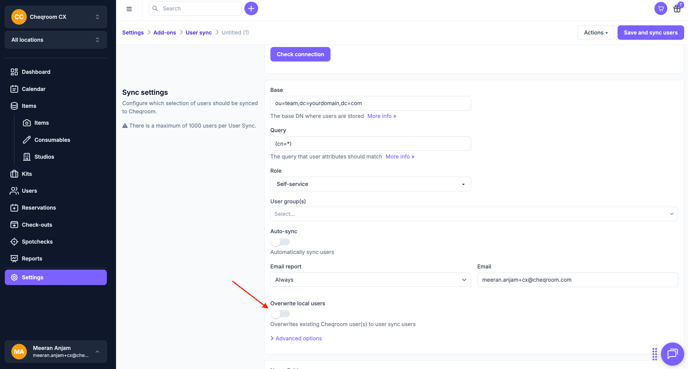688x369 pixels.
Task: Go to Add-ons in the breadcrumb
Action: coord(165,32)
